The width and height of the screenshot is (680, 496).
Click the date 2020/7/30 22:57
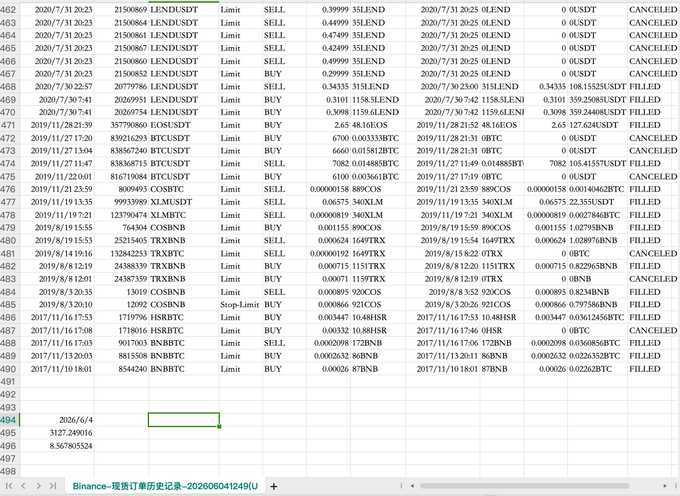(57, 87)
